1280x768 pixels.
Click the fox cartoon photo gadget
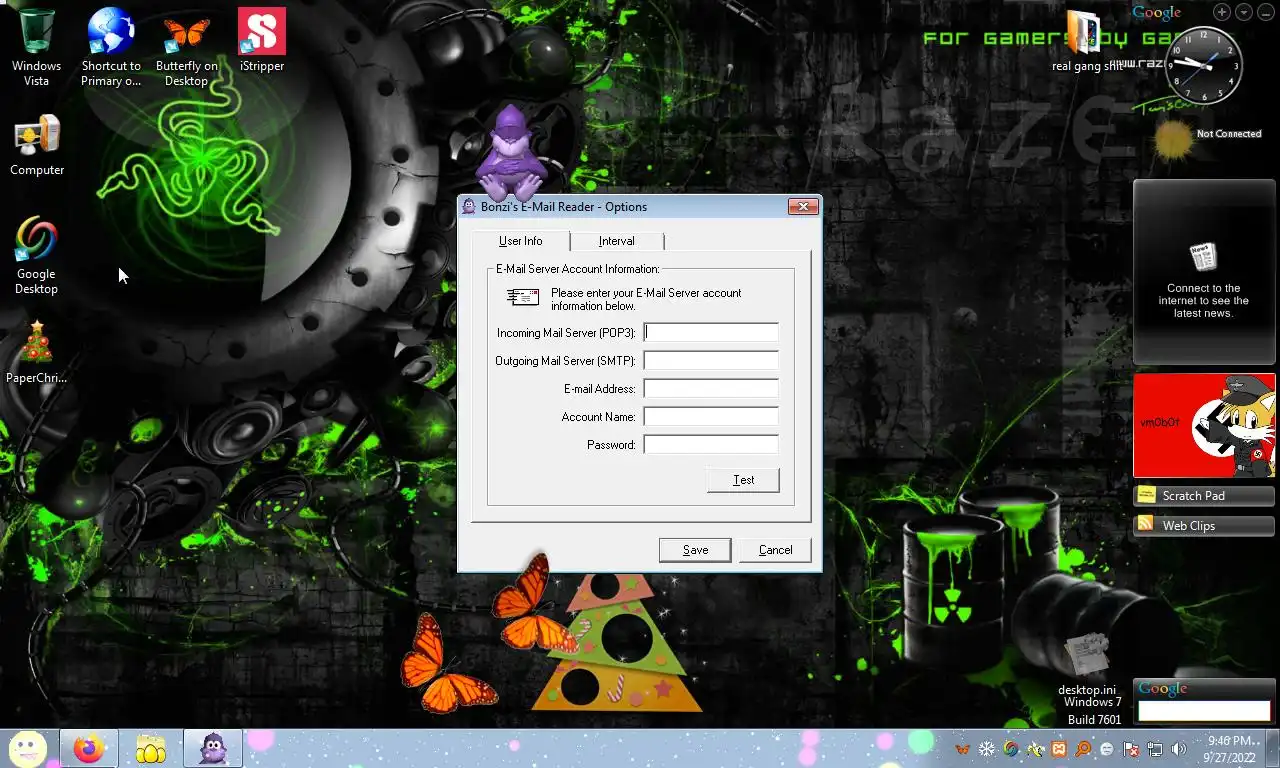pos(1204,426)
